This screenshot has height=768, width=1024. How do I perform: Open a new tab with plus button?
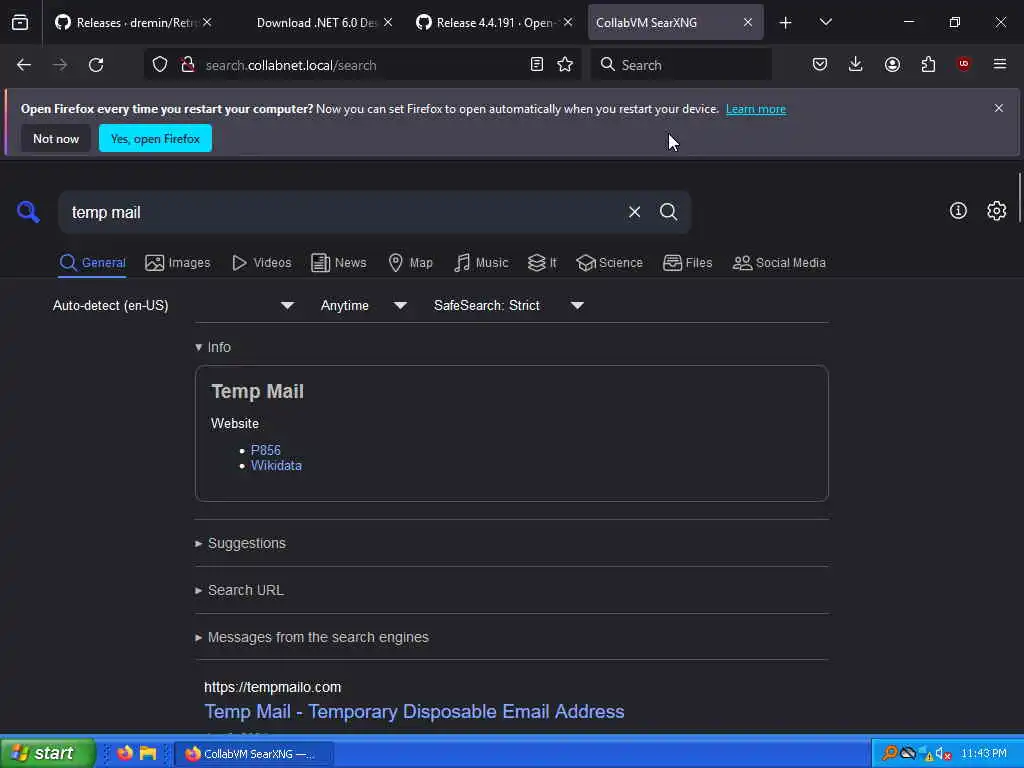785,23
